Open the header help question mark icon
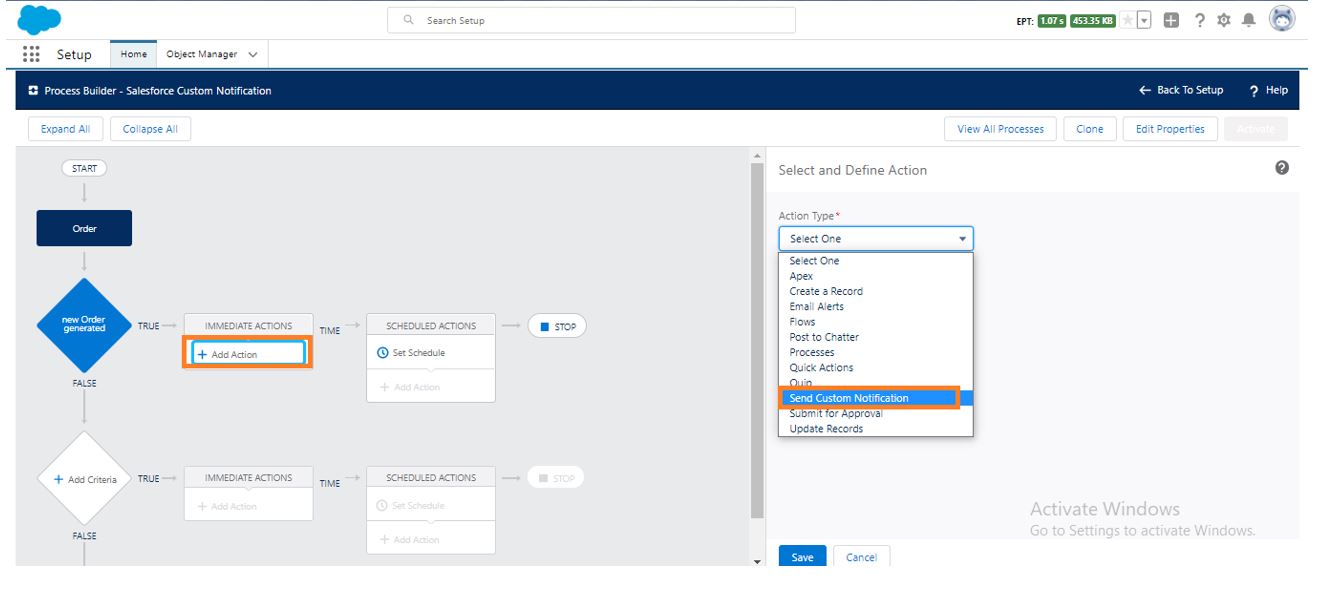 click(x=1199, y=20)
